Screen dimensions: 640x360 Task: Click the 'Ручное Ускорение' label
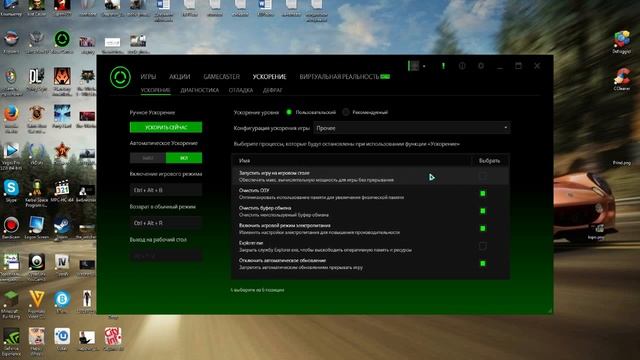pyautogui.click(x=152, y=113)
